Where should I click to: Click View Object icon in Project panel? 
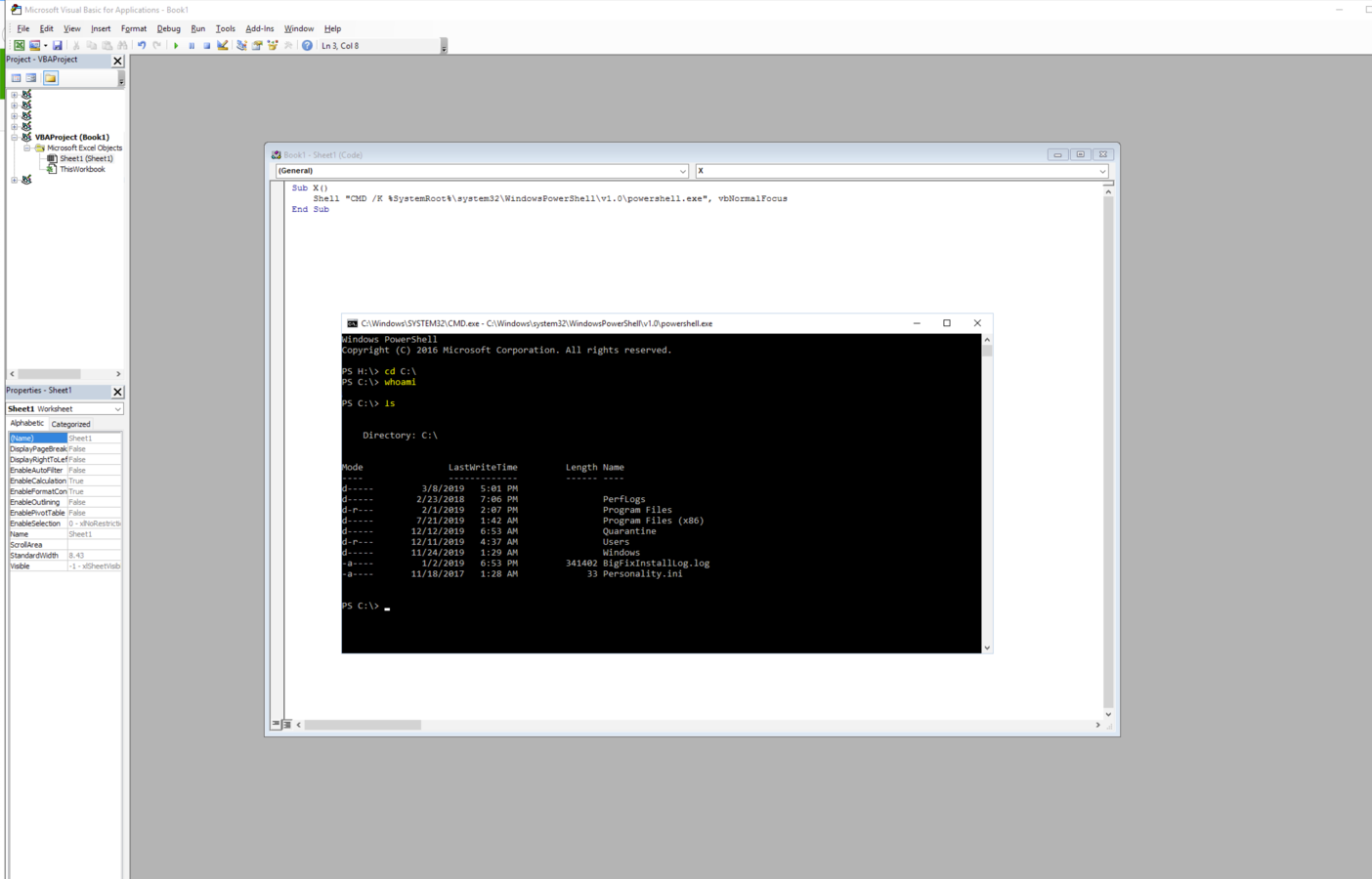click(x=31, y=78)
